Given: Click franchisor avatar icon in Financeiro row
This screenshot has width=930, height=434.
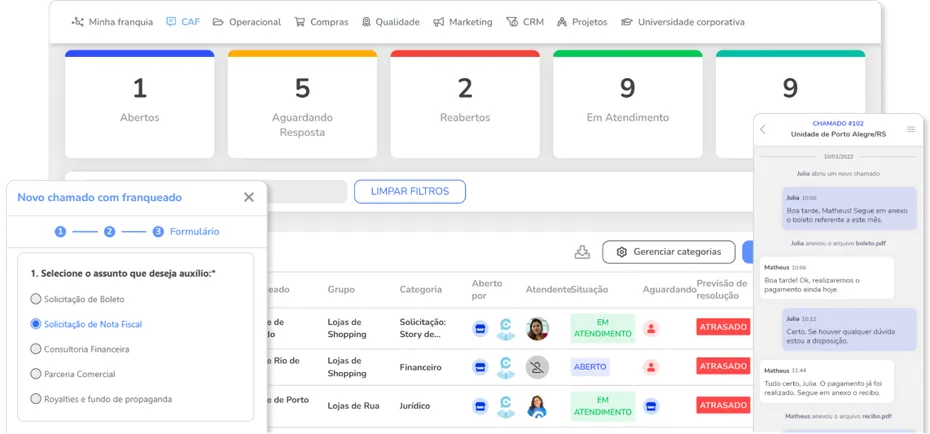Looking at the screenshot, I should point(505,368).
